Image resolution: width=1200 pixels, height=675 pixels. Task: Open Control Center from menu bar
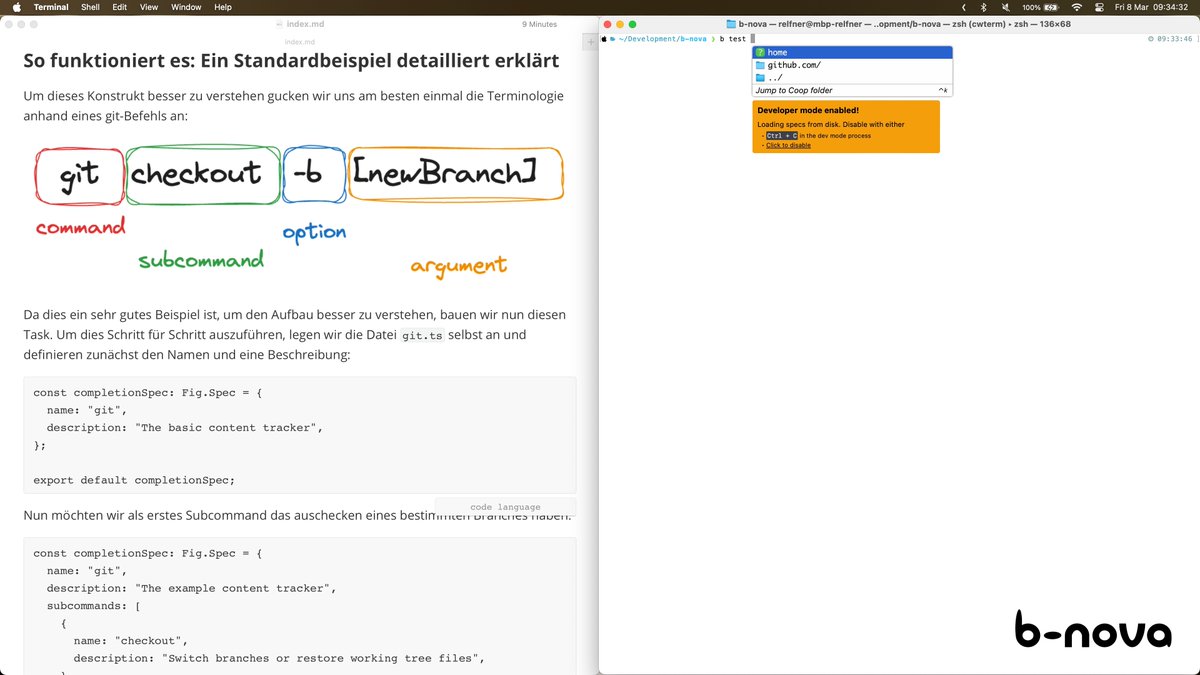pos(1099,7)
